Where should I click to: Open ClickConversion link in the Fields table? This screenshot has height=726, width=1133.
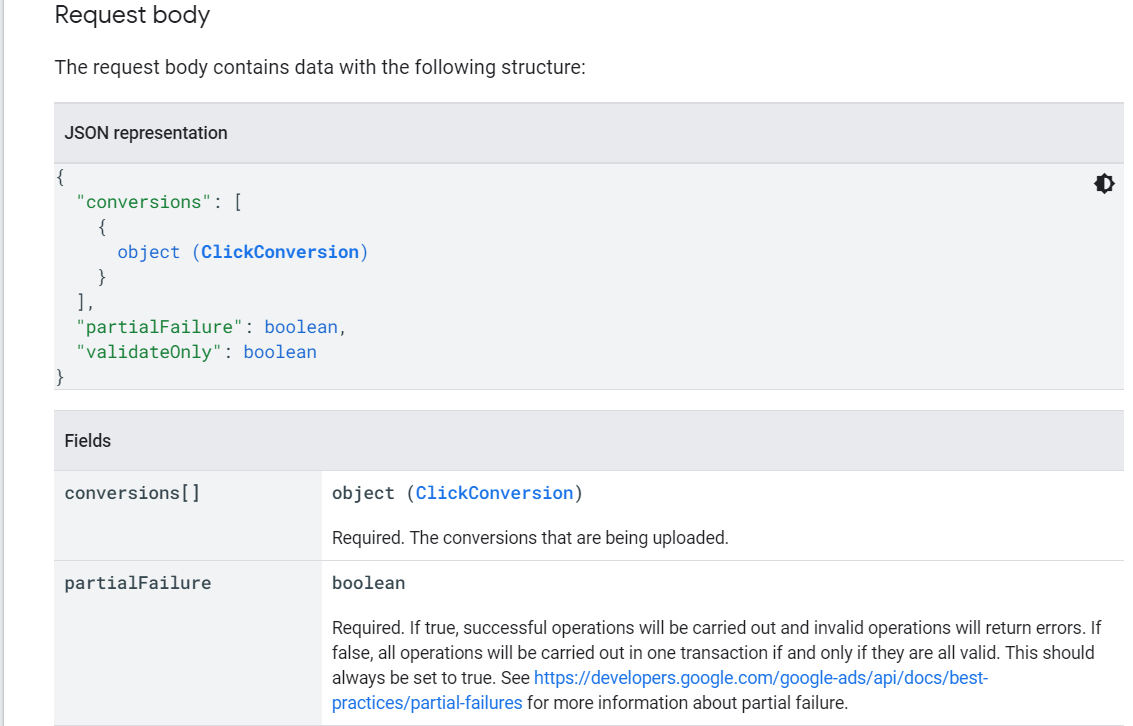pyautogui.click(x=494, y=493)
